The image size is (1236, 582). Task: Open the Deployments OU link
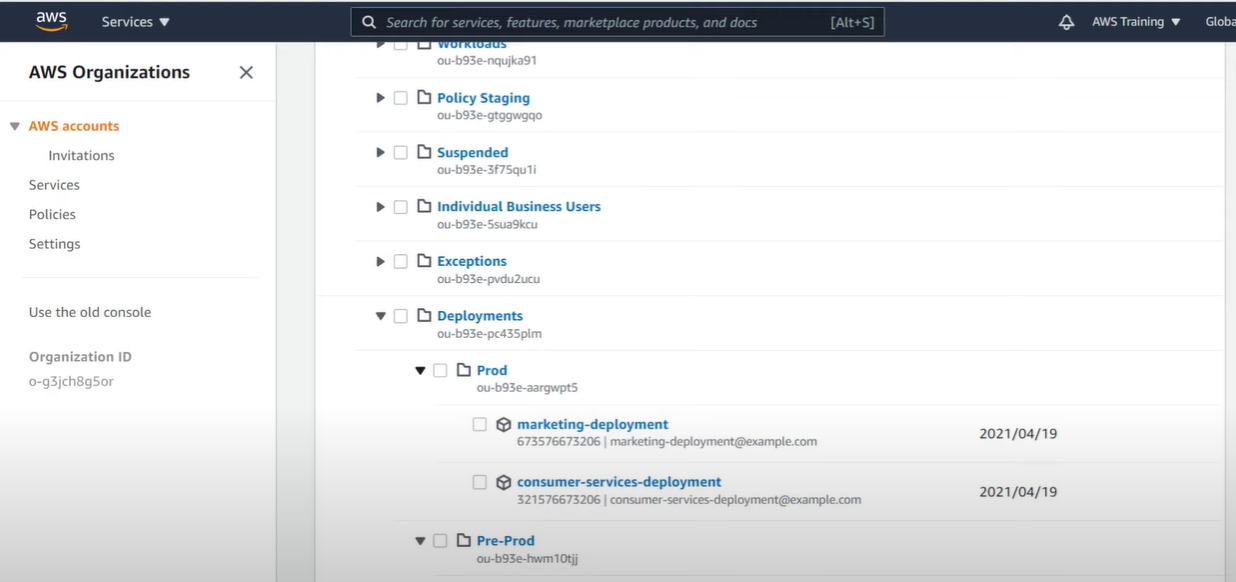pyautogui.click(x=480, y=316)
